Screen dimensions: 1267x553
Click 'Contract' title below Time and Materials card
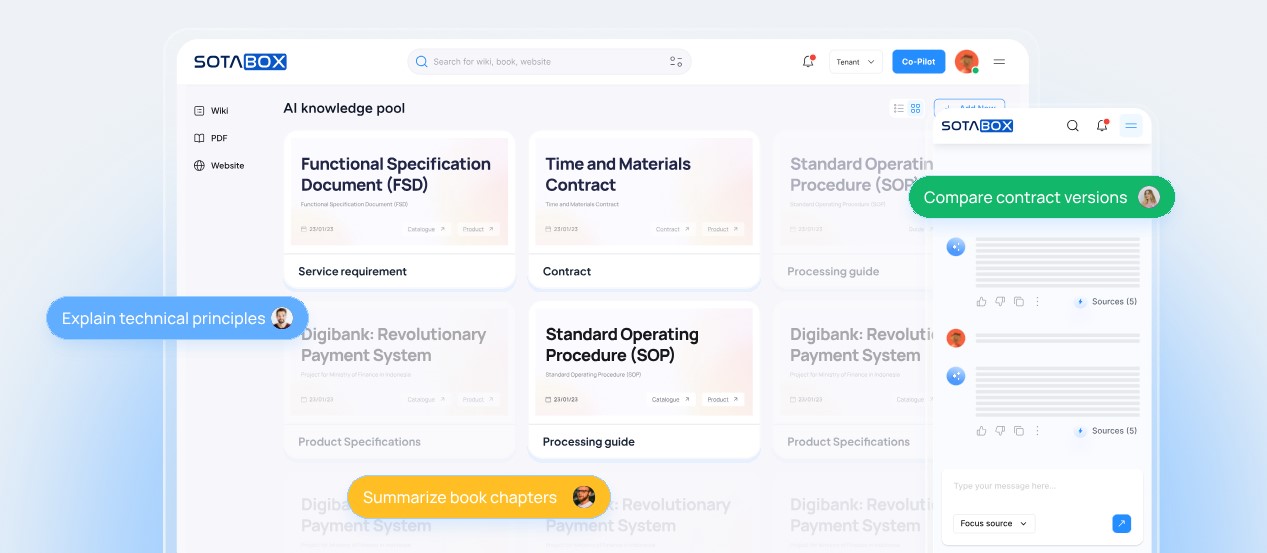(x=567, y=271)
